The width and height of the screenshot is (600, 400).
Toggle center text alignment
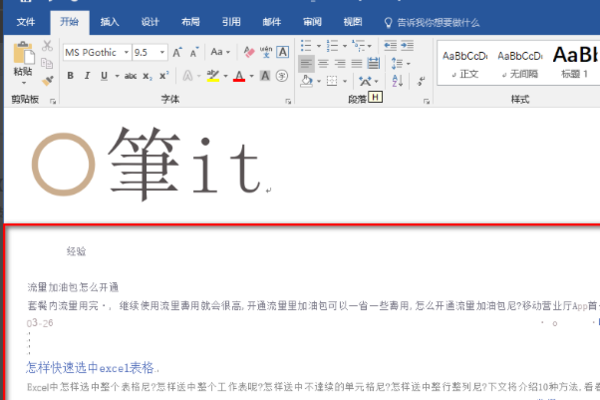323,64
